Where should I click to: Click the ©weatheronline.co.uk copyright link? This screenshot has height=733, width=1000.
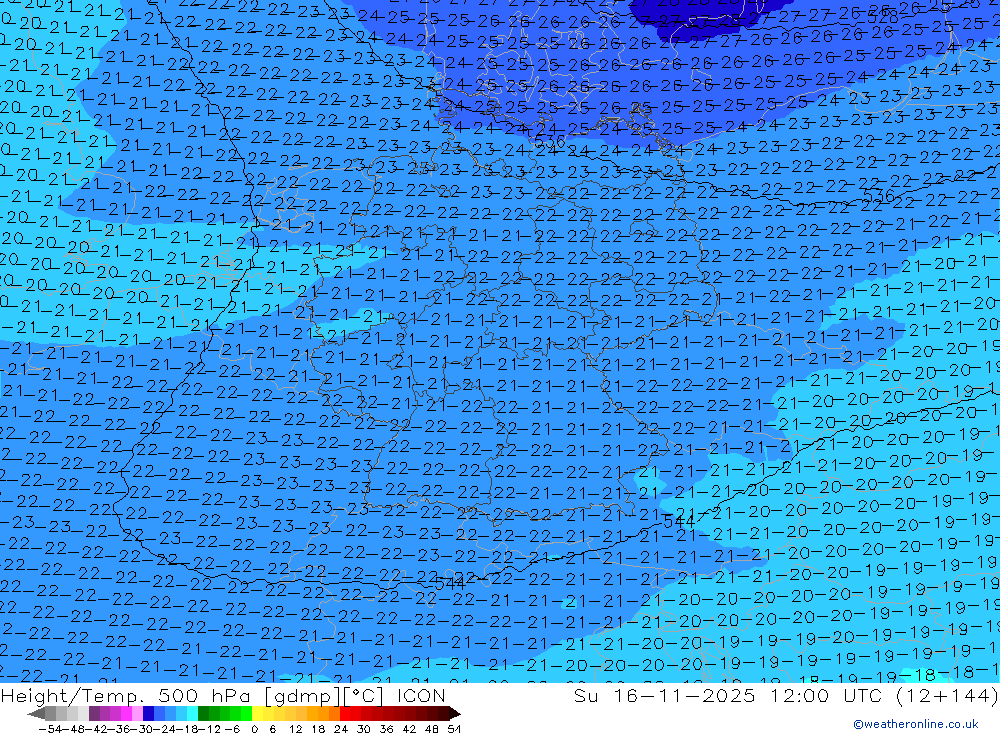(916, 724)
